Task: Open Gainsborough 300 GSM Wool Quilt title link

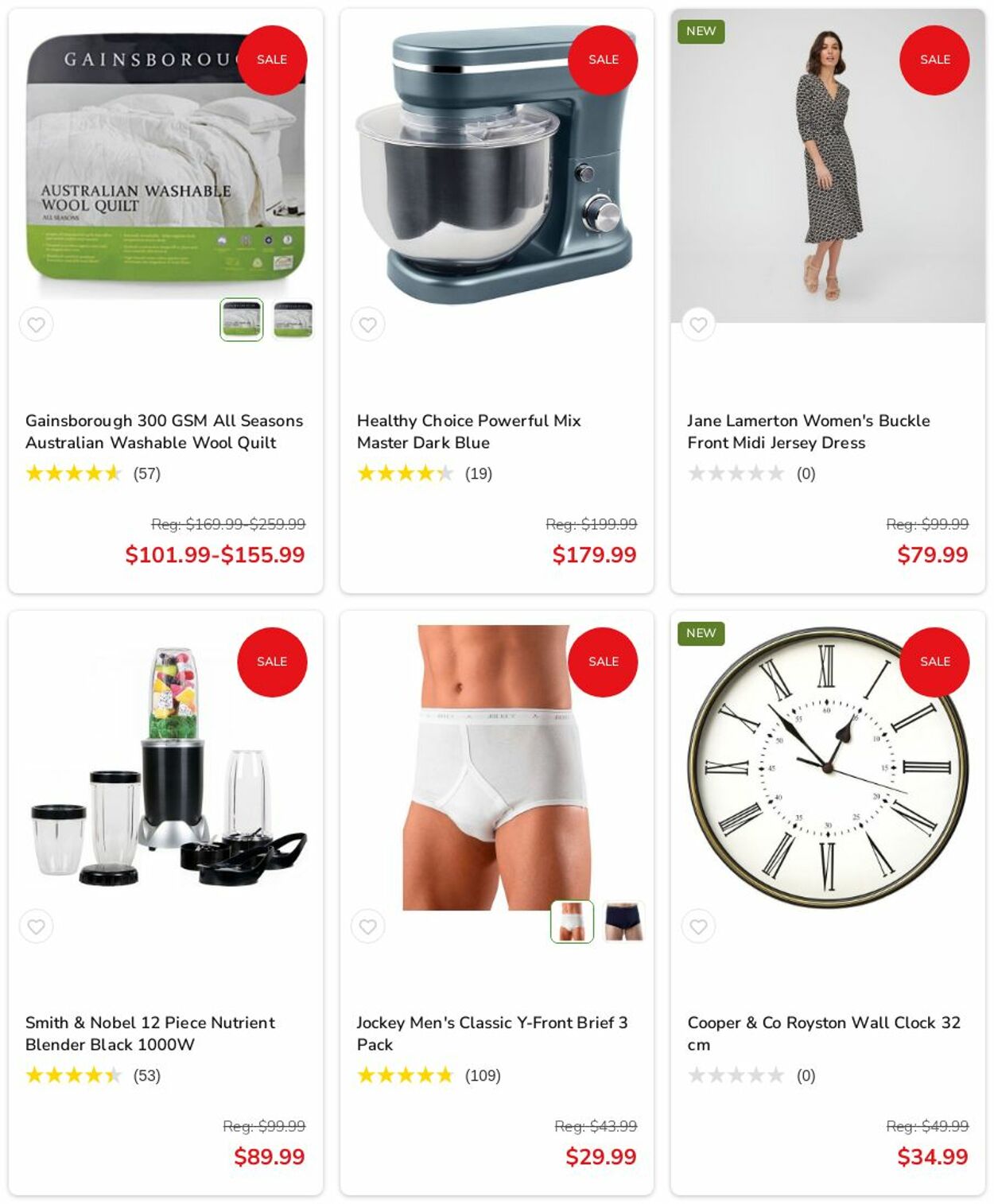Action: click(x=164, y=432)
